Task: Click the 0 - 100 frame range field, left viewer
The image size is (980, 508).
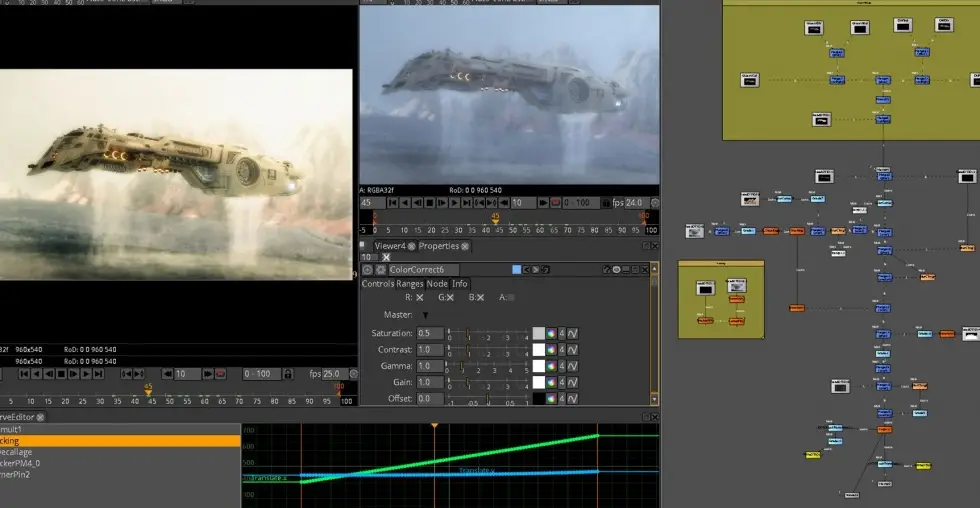Action: [262, 374]
